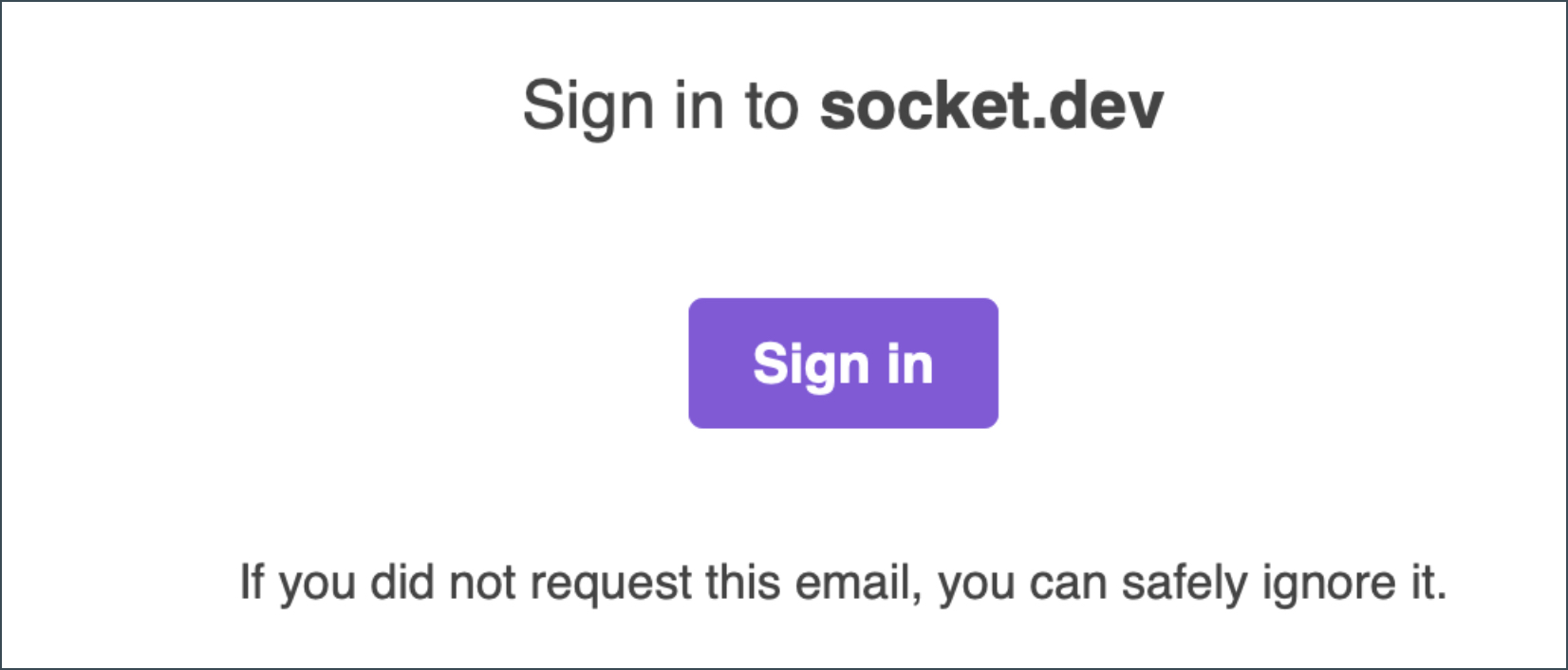Click the word "request" in the disclaimer
Viewport: 1568px width, 670px height.
(x=610, y=582)
